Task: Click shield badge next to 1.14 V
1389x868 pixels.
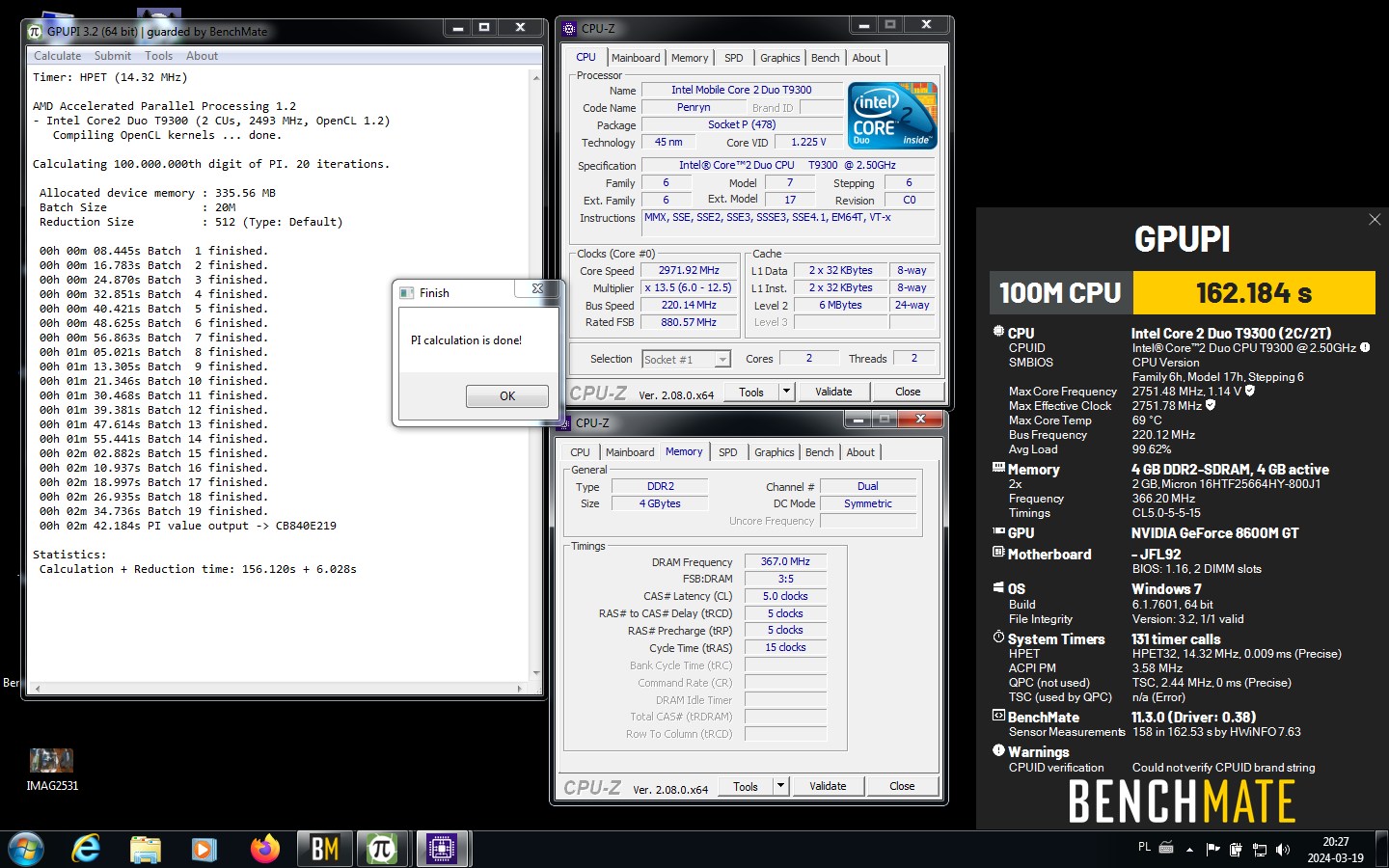Action: pos(1250,391)
